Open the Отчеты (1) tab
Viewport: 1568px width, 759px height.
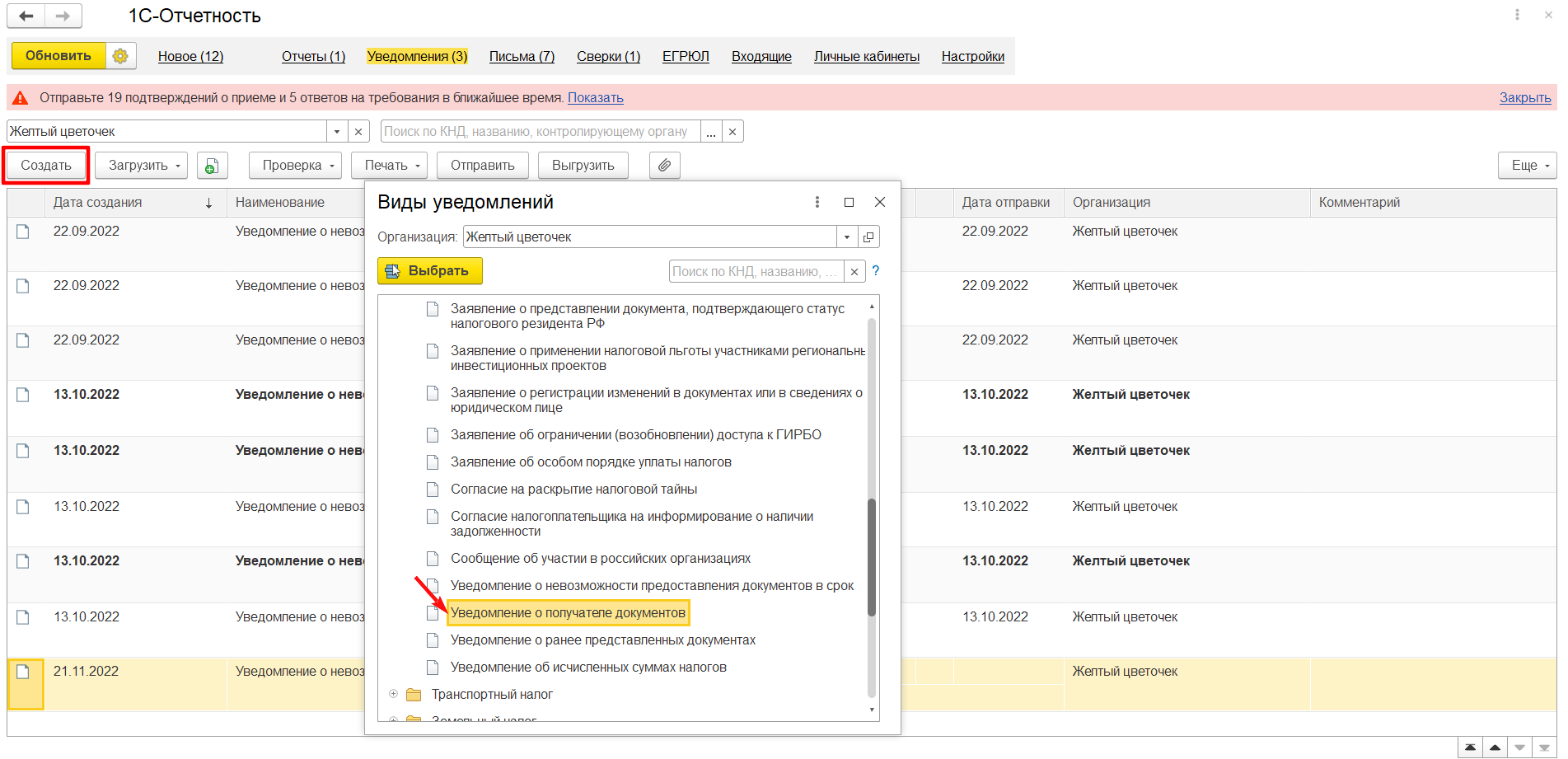point(313,57)
